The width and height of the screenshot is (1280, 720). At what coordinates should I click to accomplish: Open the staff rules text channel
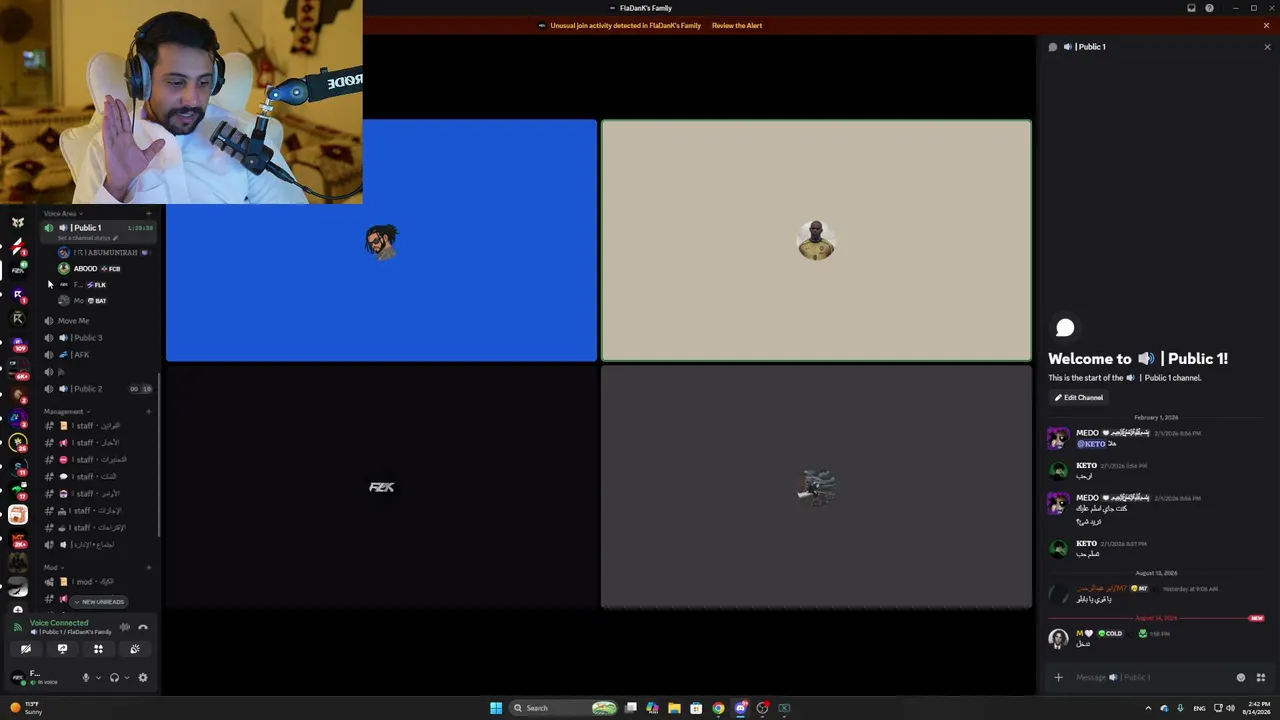coord(99,426)
